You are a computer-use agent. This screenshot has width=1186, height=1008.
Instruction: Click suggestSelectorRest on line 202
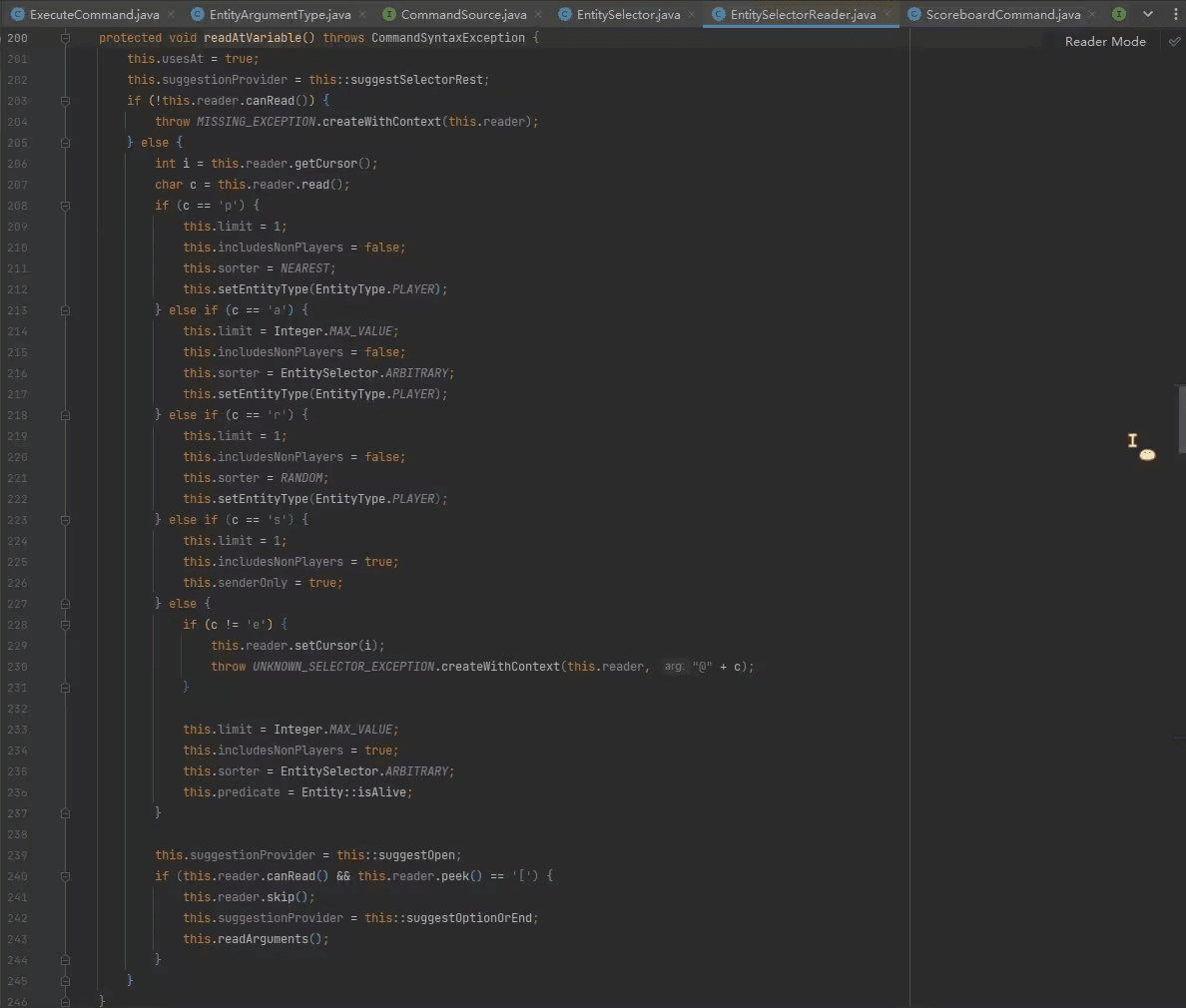tap(416, 80)
